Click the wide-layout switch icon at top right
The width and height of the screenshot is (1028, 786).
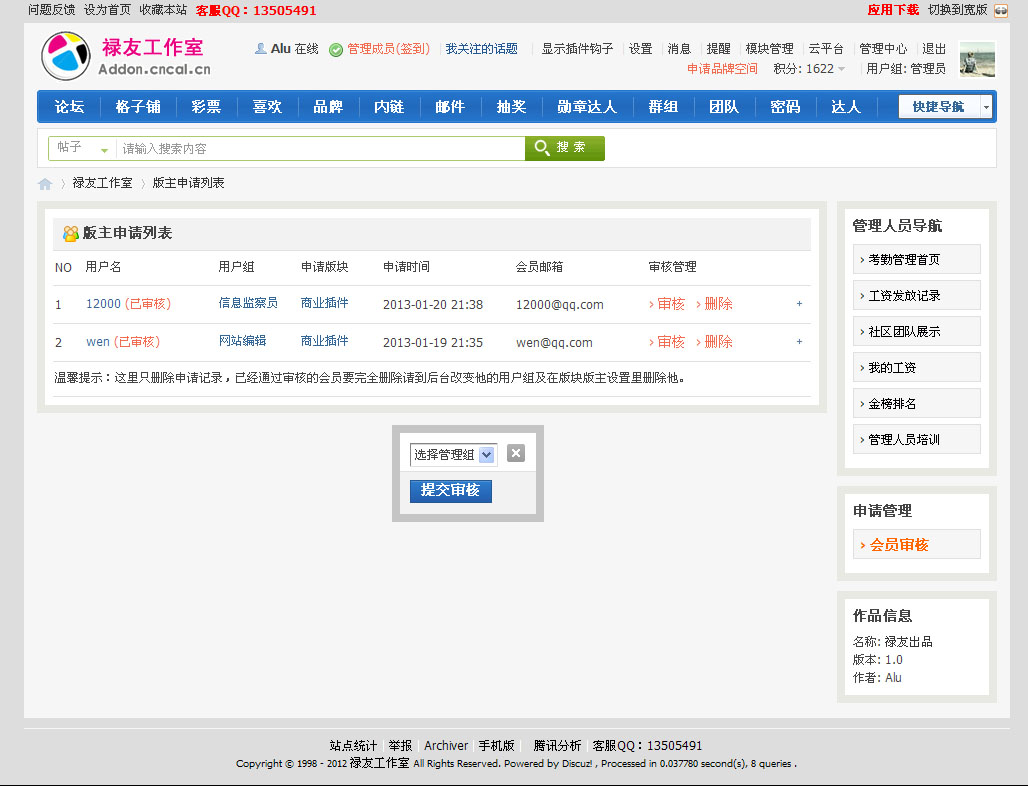pyautogui.click(x=1000, y=10)
